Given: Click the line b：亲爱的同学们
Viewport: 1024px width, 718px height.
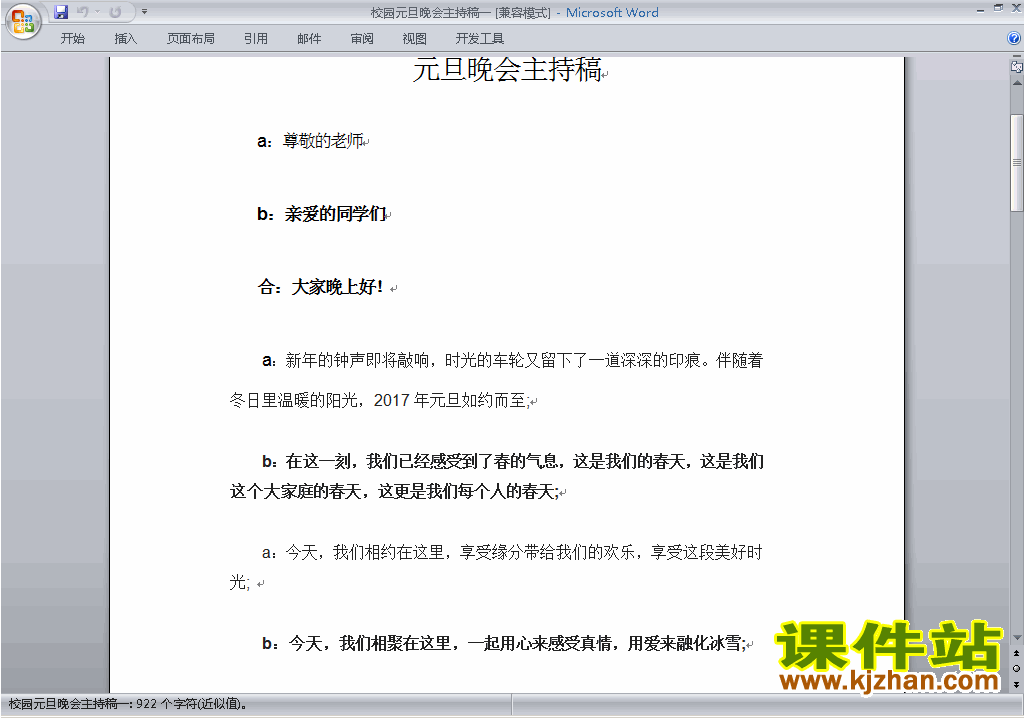Looking at the screenshot, I should [x=321, y=214].
